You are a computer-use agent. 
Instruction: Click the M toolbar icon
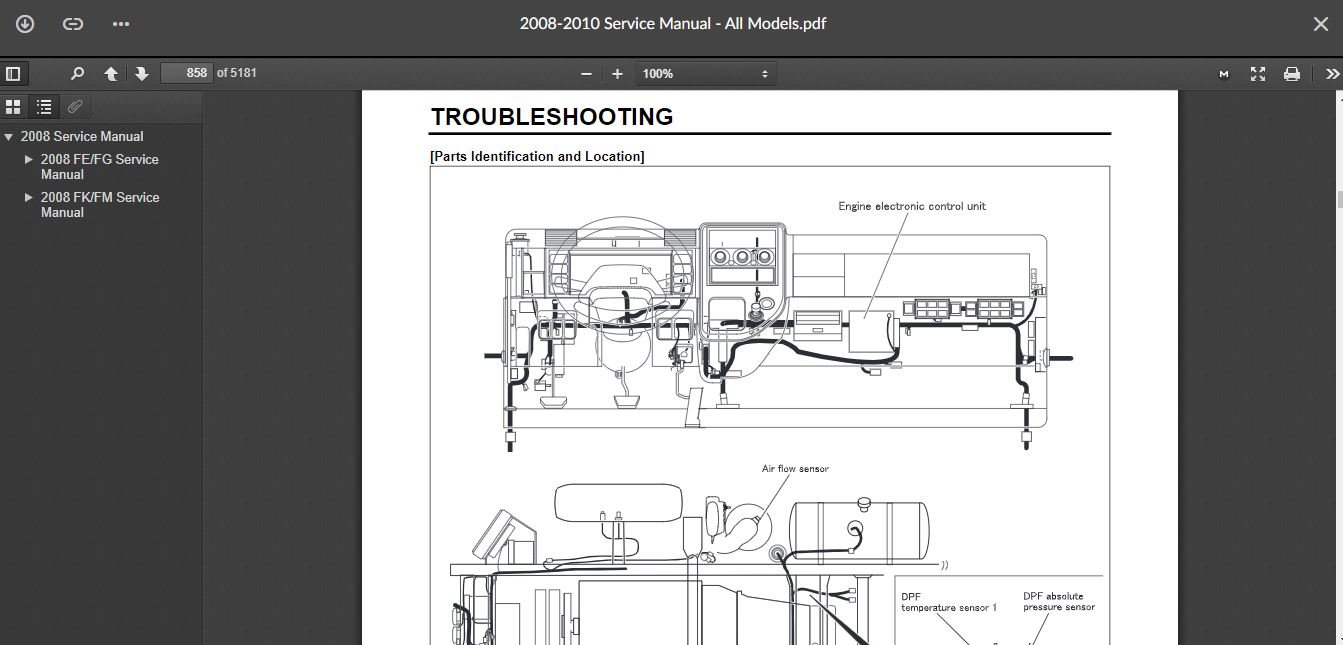click(1224, 74)
